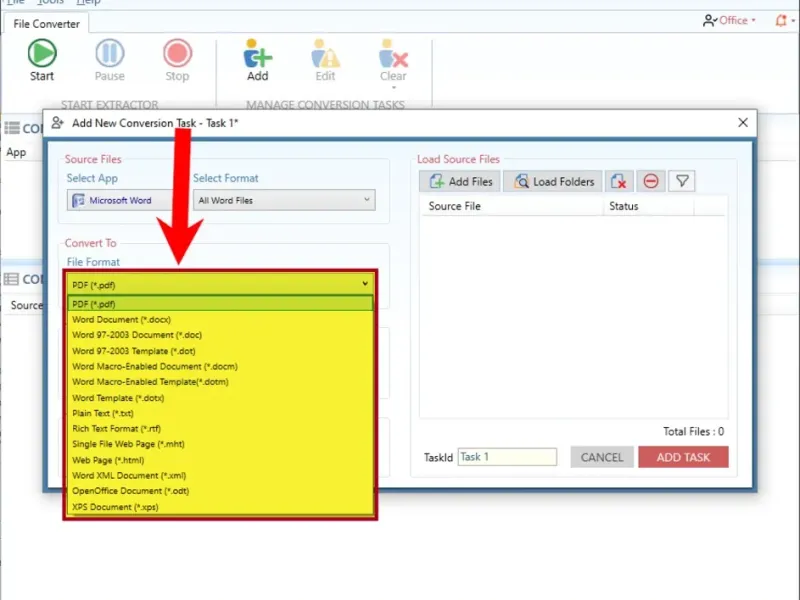The height and width of the screenshot is (600, 800).
Task: Click the dialog title bar user icon
Action: (x=57, y=123)
